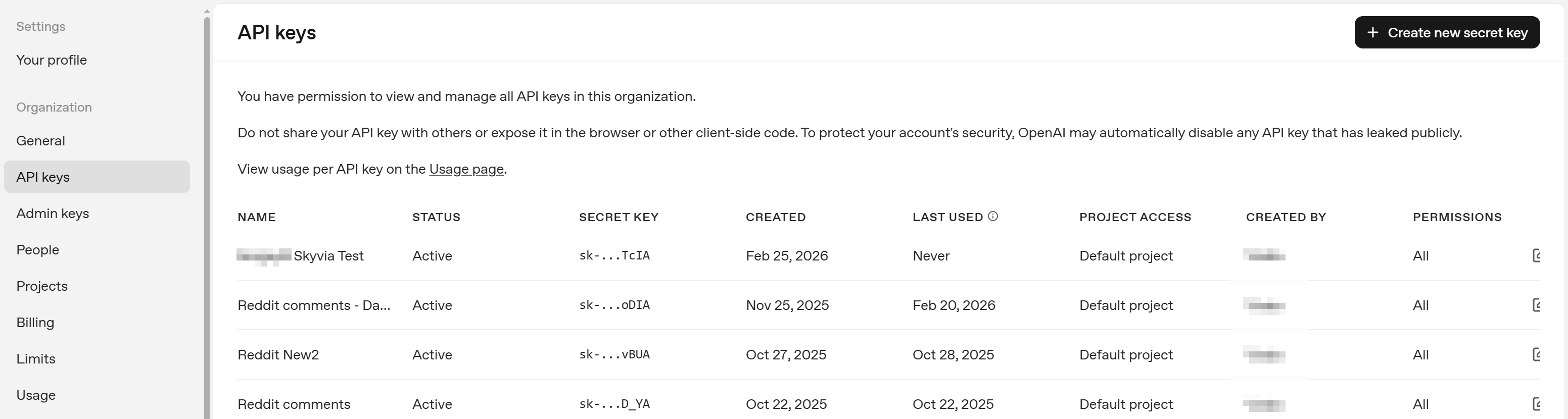Click the Reddit New2 key name

[x=278, y=355]
